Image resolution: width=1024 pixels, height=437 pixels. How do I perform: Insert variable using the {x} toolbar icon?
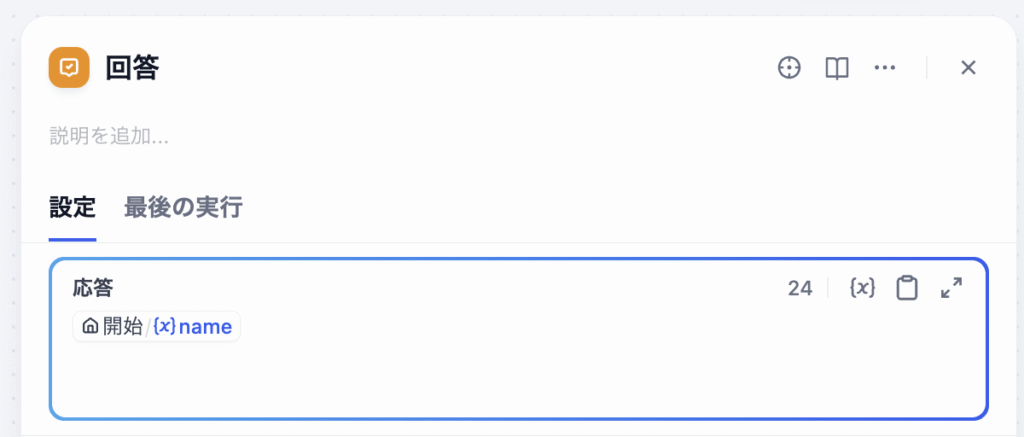[862, 287]
